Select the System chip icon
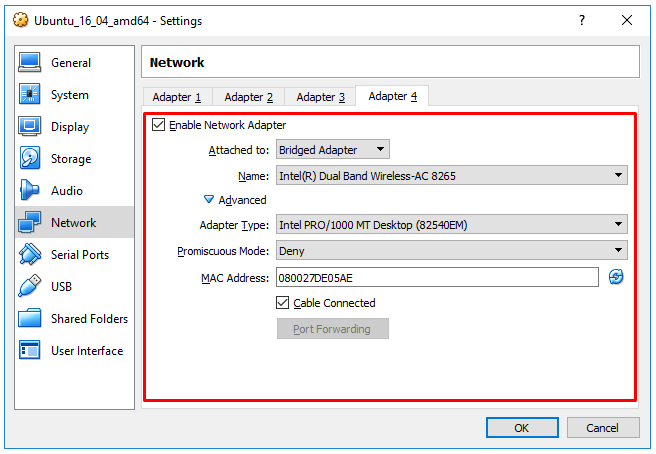The width and height of the screenshot is (656, 454). [29, 94]
